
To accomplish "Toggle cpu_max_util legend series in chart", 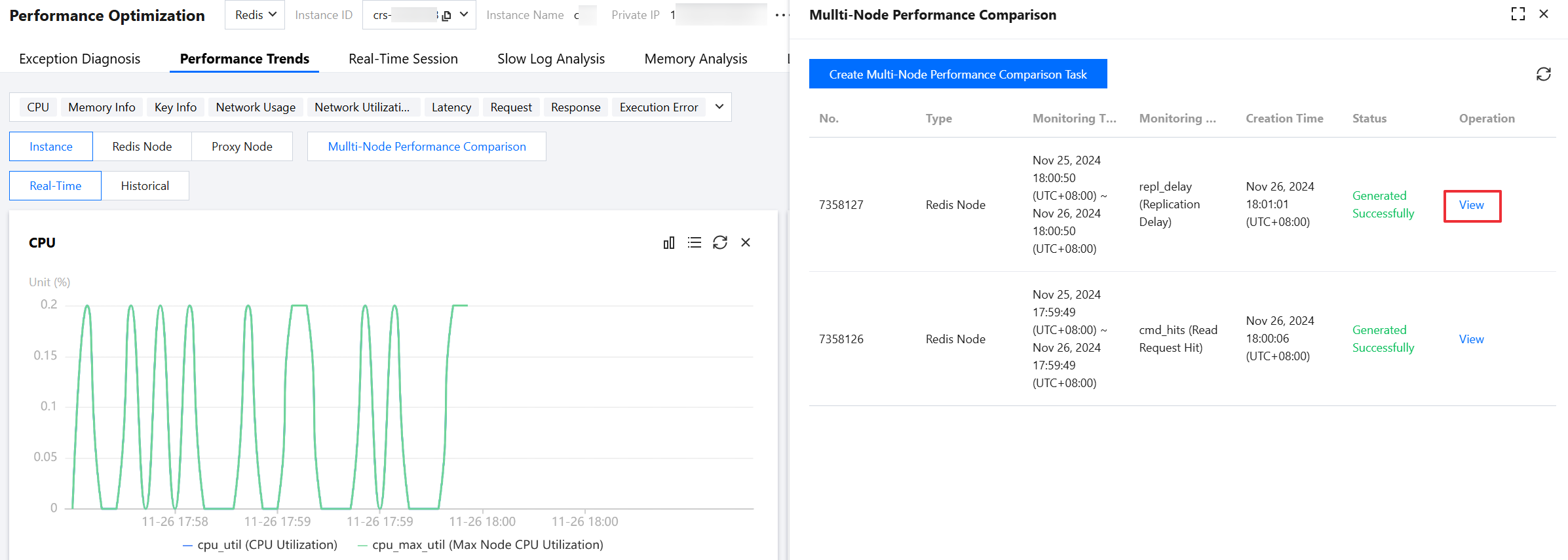I will (x=480, y=545).
